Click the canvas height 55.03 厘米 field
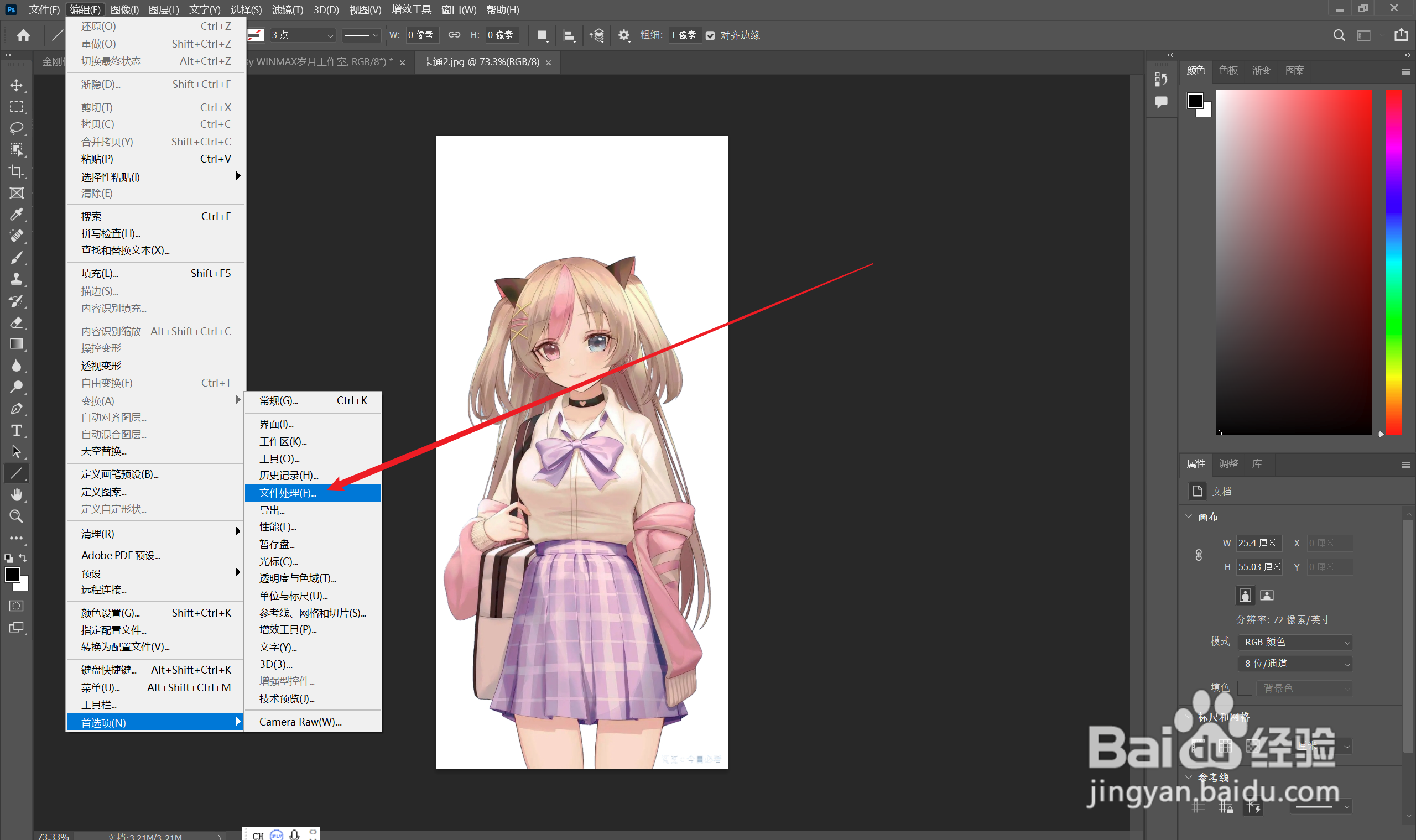This screenshot has height=840, width=1416. (x=1258, y=567)
